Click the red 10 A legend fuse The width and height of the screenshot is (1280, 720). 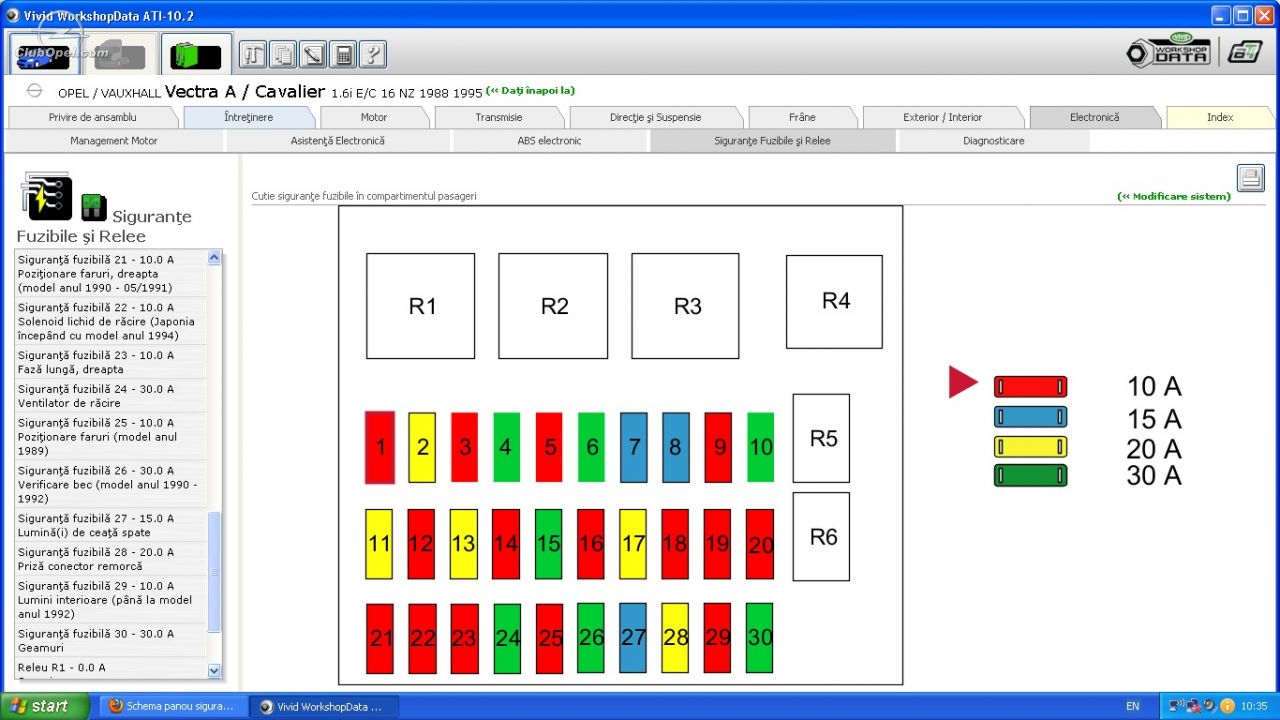click(x=1030, y=387)
